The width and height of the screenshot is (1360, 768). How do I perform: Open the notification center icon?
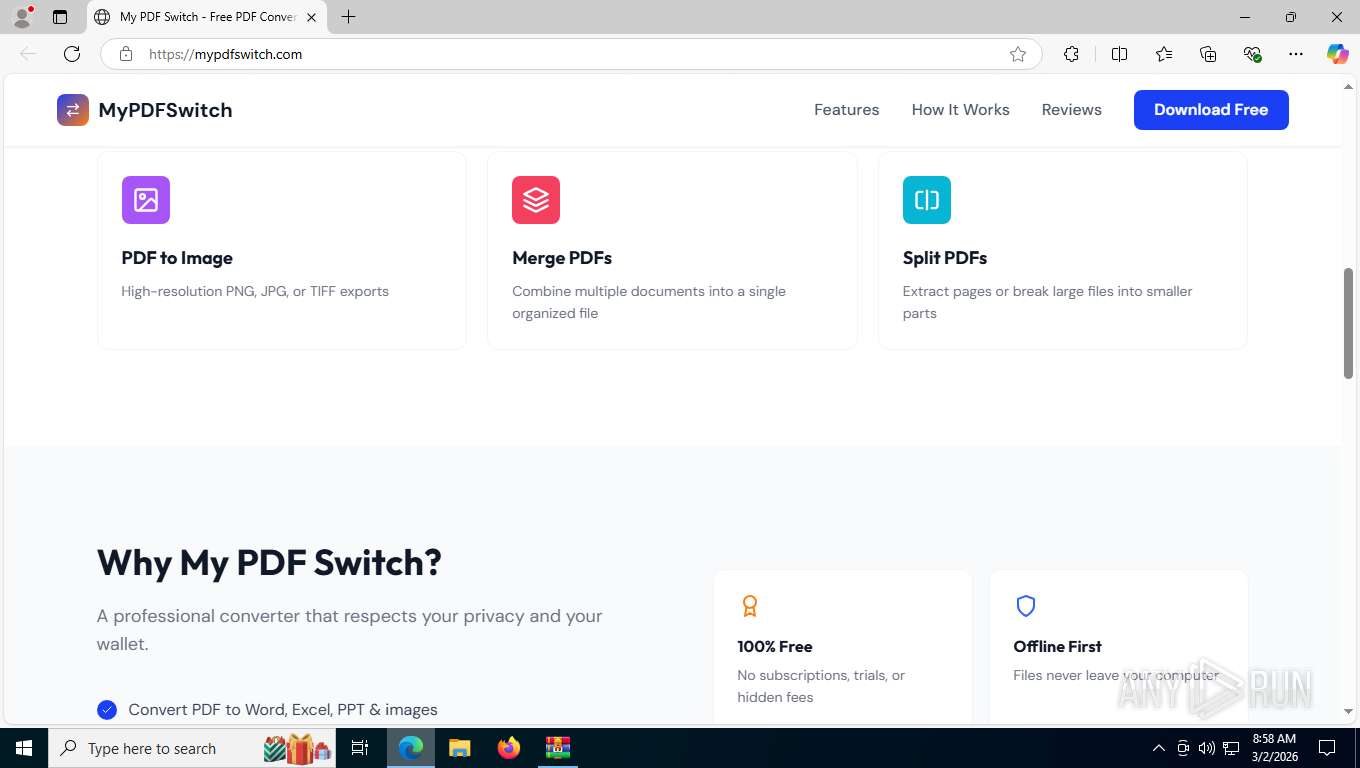tap(1327, 748)
